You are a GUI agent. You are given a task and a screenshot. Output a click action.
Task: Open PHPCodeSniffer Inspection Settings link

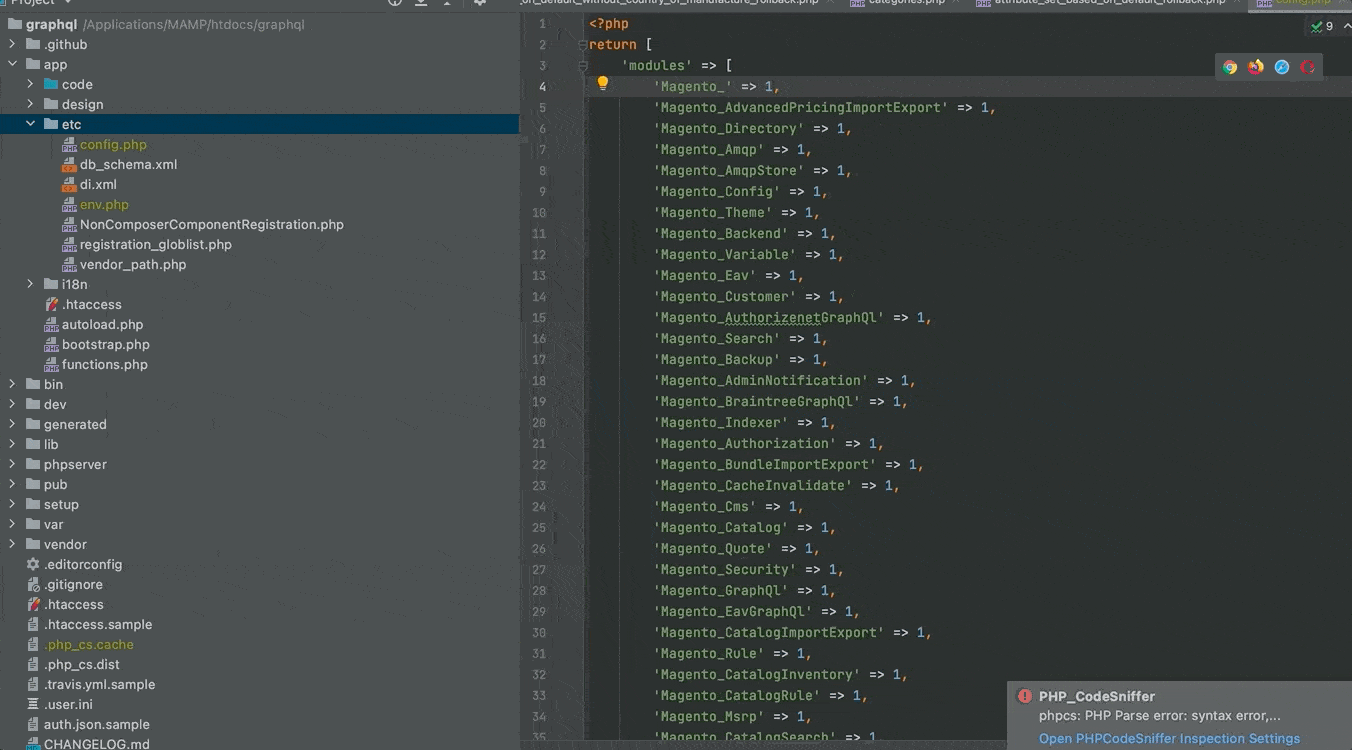pos(1169,739)
